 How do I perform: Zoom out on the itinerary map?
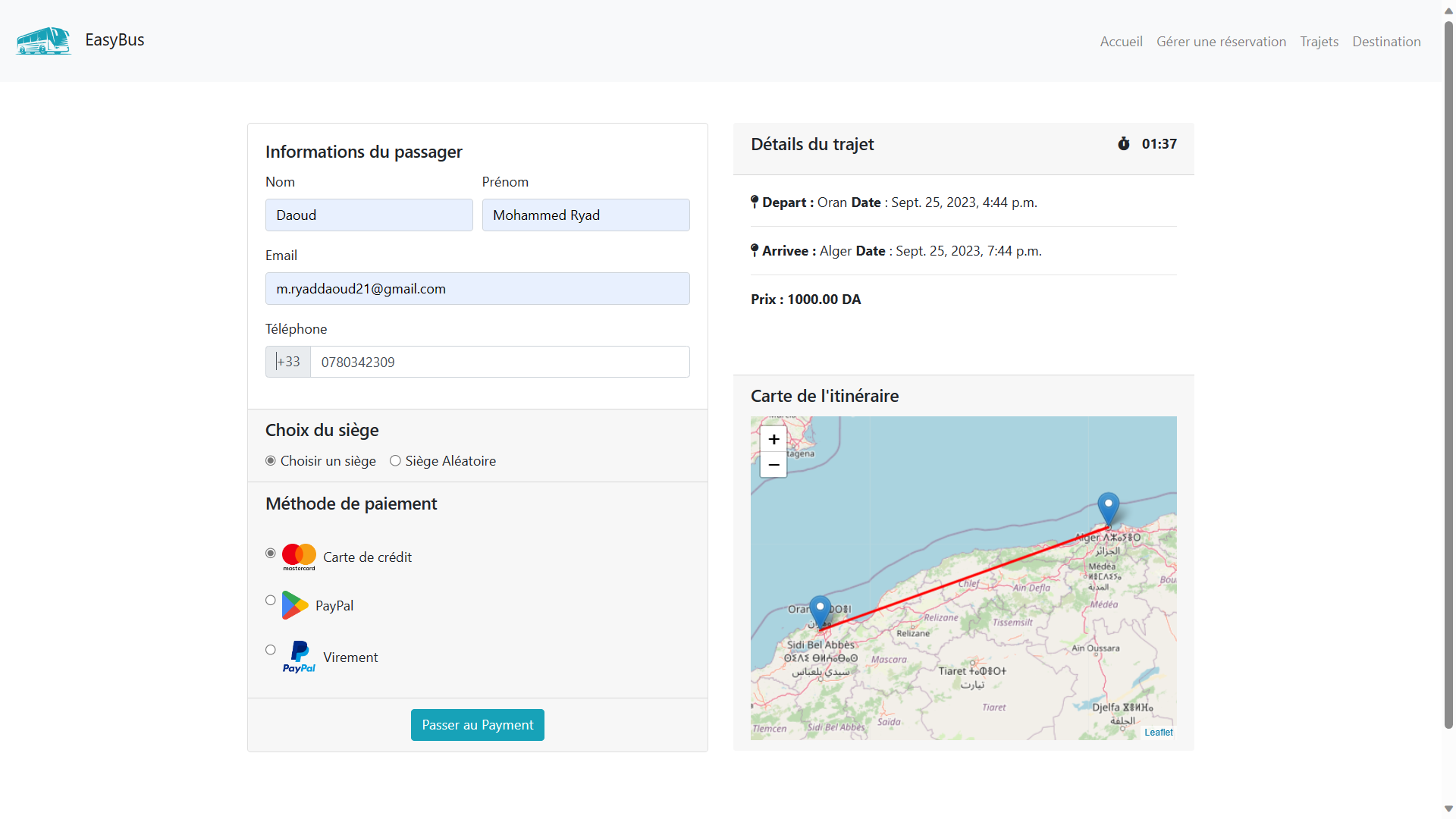[x=773, y=465]
